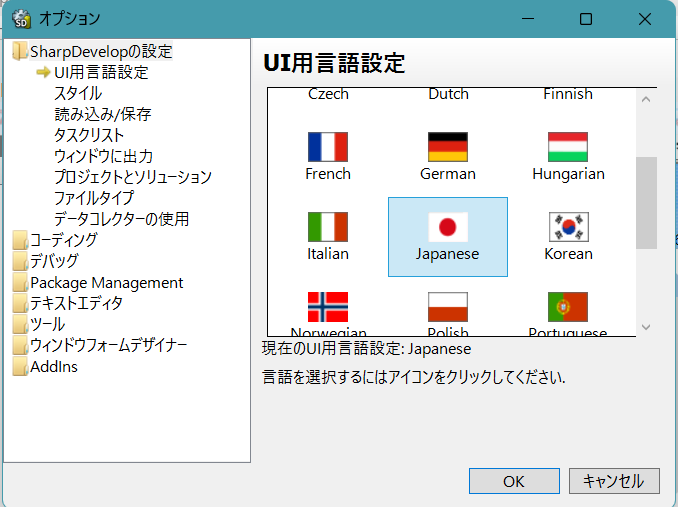678x507 pixels.
Task: Select the Italian flag icon
Action: click(x=327, y=227)
